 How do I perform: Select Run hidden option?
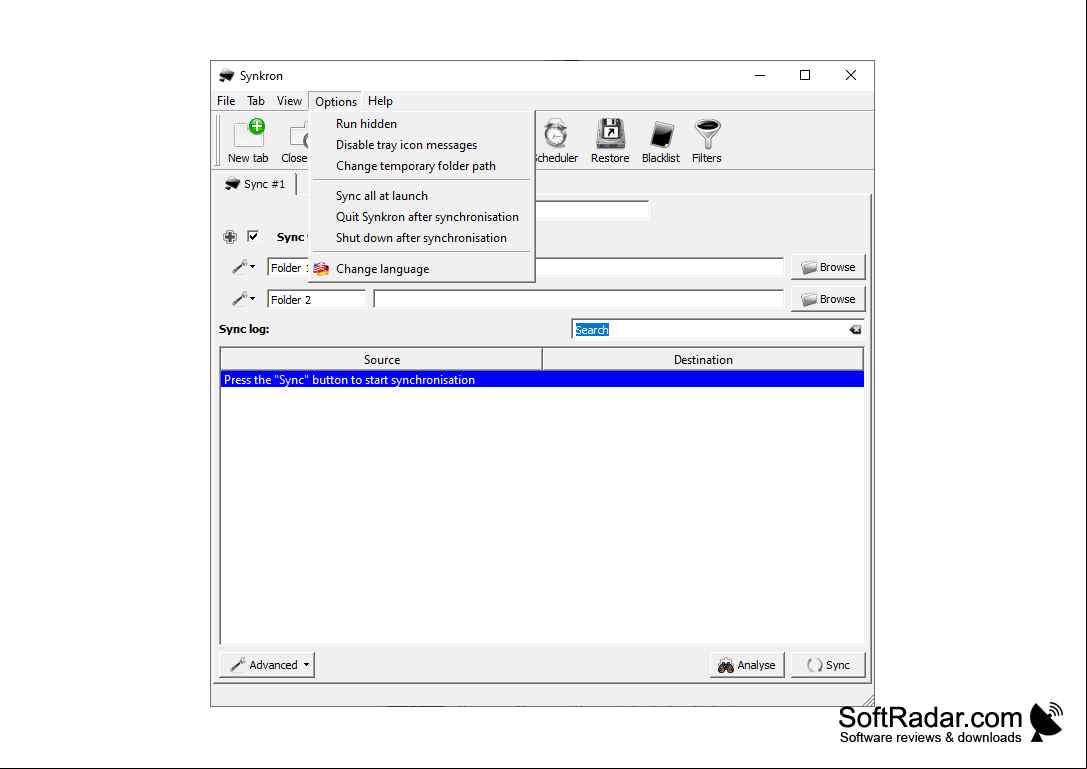tap(422, 124)
